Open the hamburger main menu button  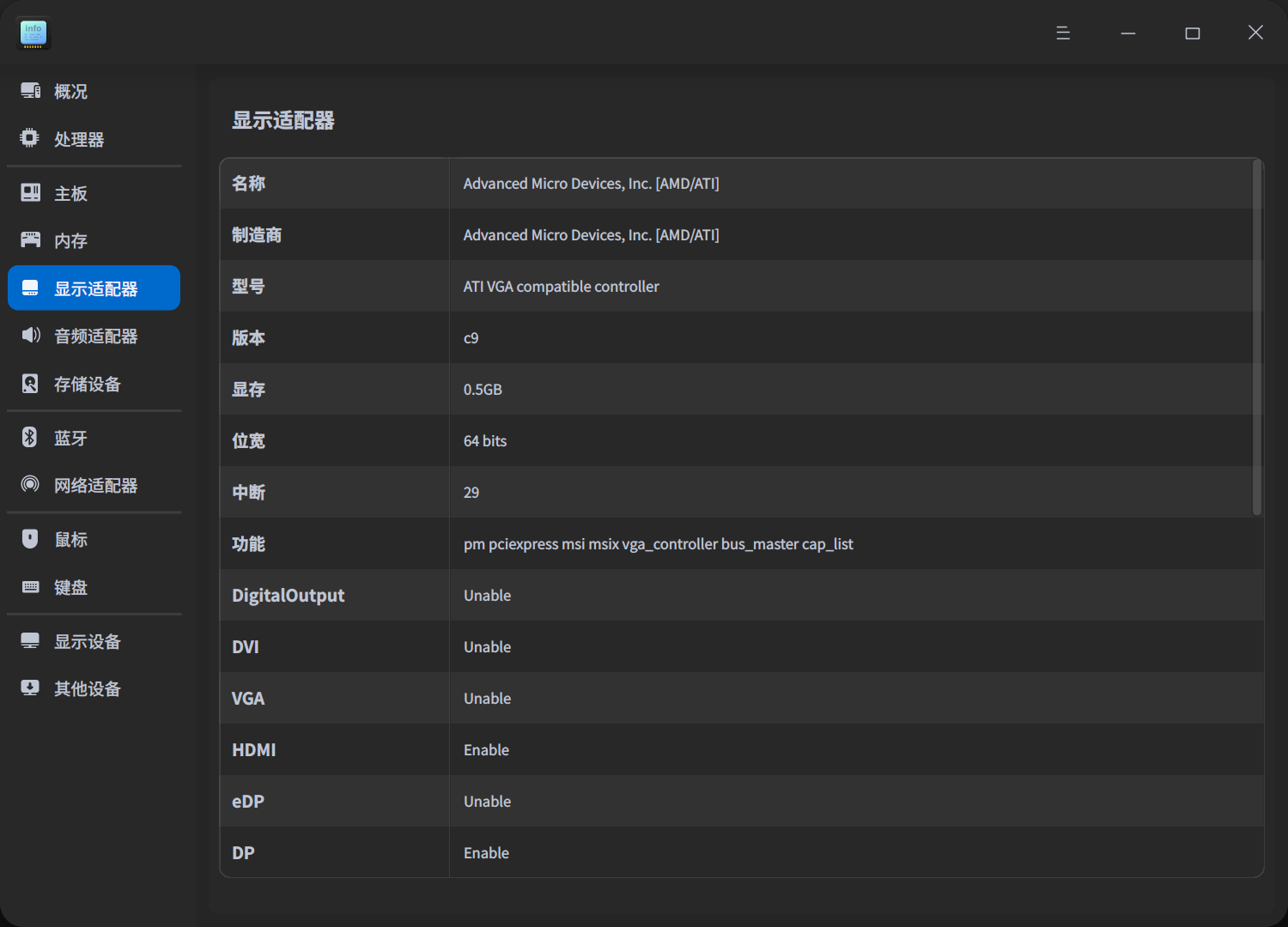[x=1063, y=33]
